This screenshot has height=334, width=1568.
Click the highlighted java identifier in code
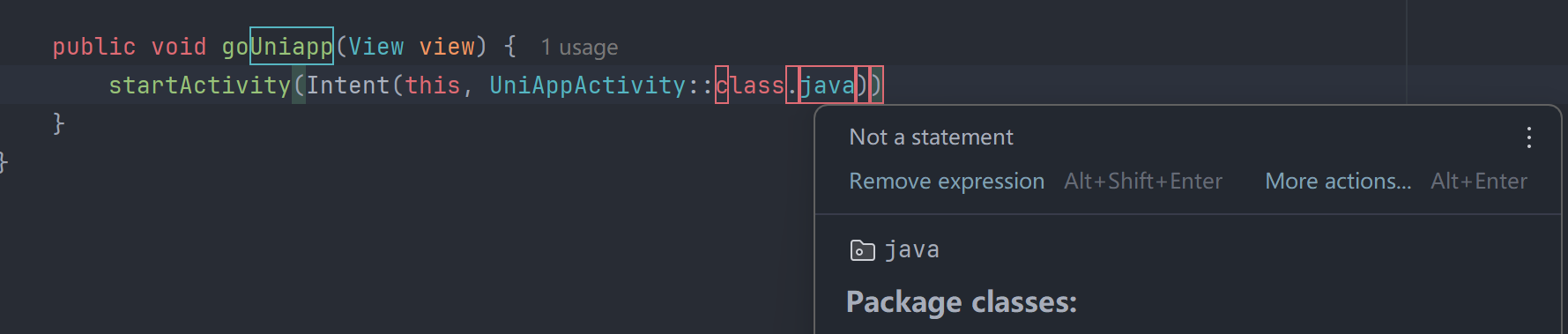tap(827, 85)
